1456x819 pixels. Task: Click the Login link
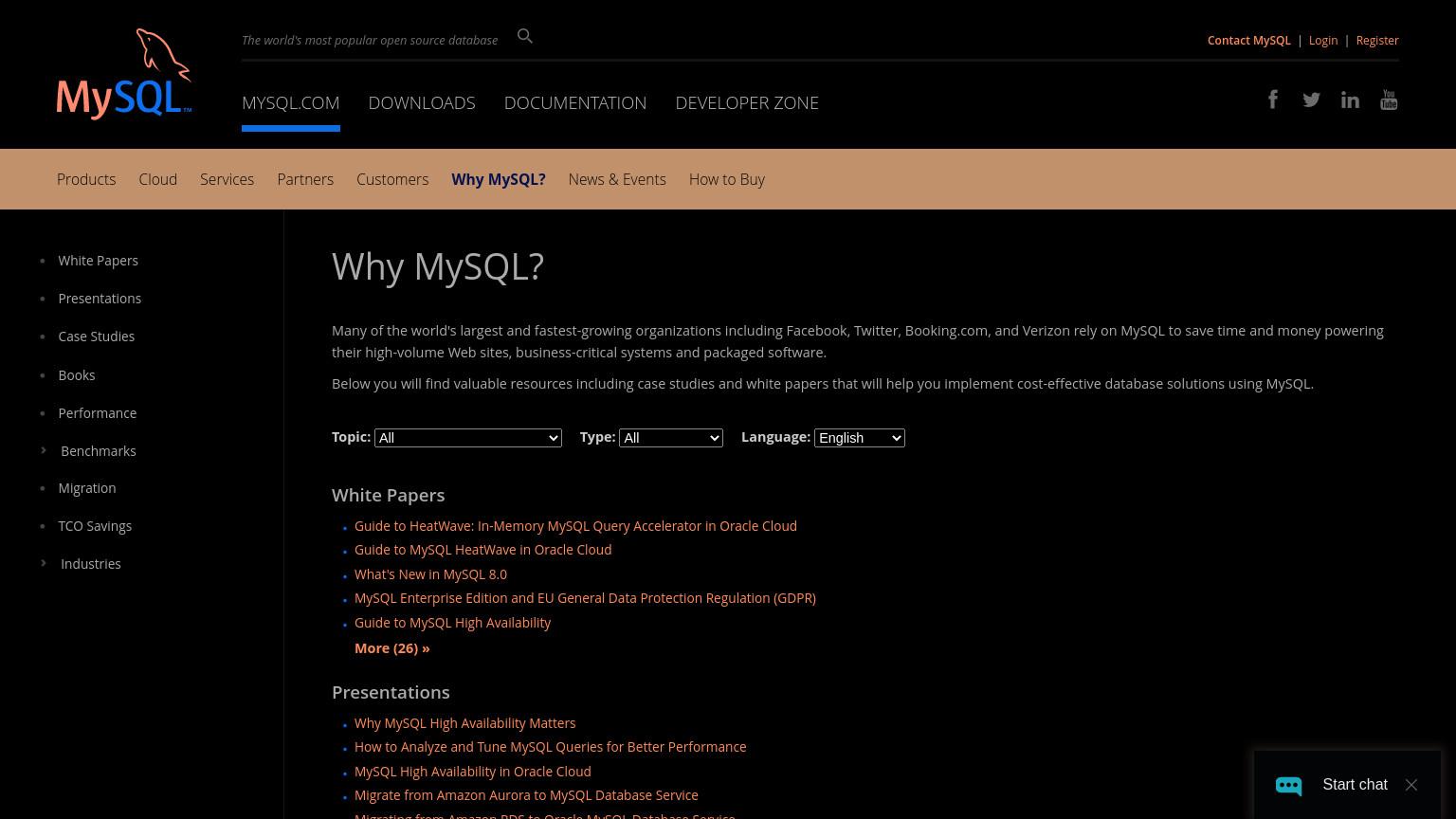1323,40
